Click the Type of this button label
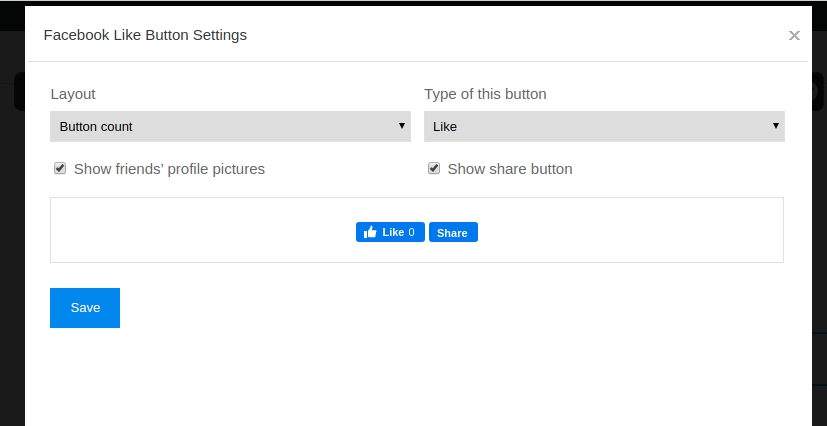Viewport: 827px width, 426px height. [485, 94]
